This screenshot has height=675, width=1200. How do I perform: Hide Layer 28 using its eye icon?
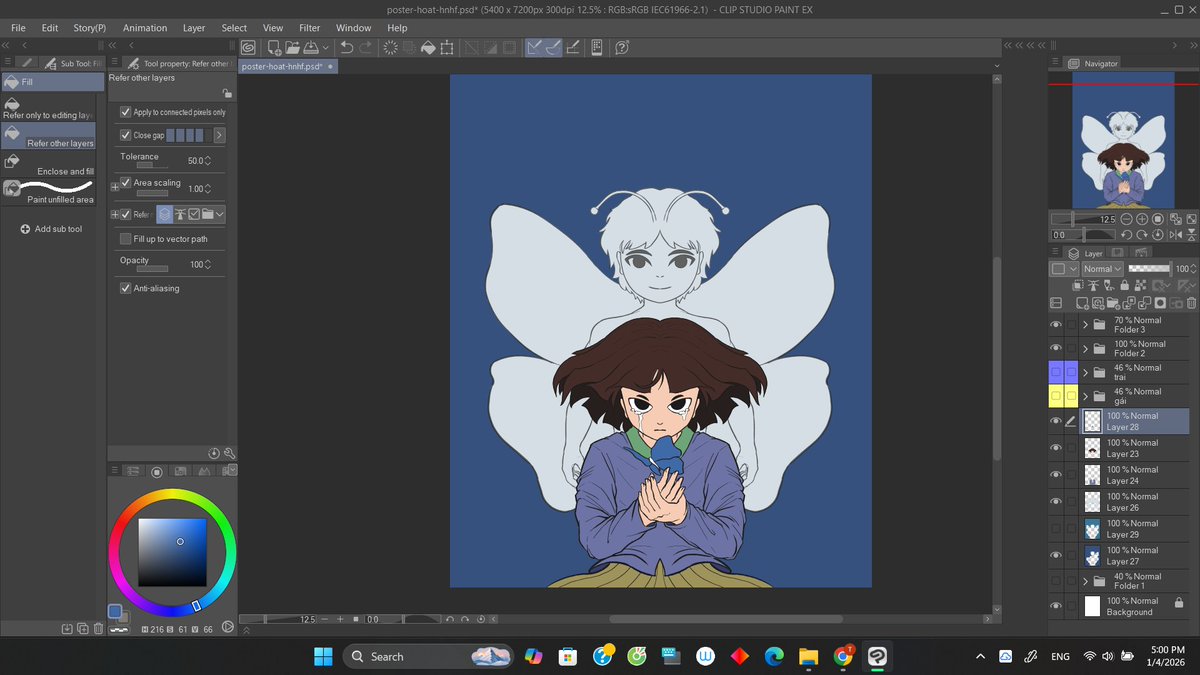pyautogui.click(x=1056, y=421)
